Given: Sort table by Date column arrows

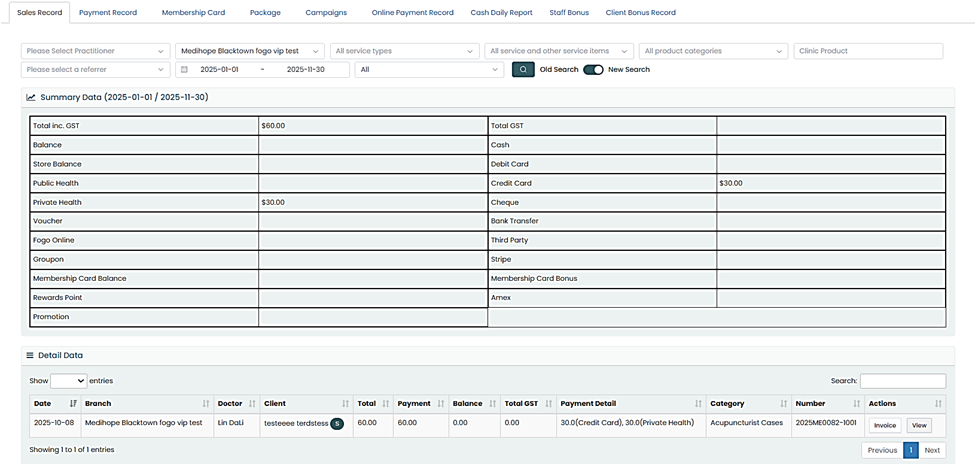Looking at the screenshot, I should (73, 404).
